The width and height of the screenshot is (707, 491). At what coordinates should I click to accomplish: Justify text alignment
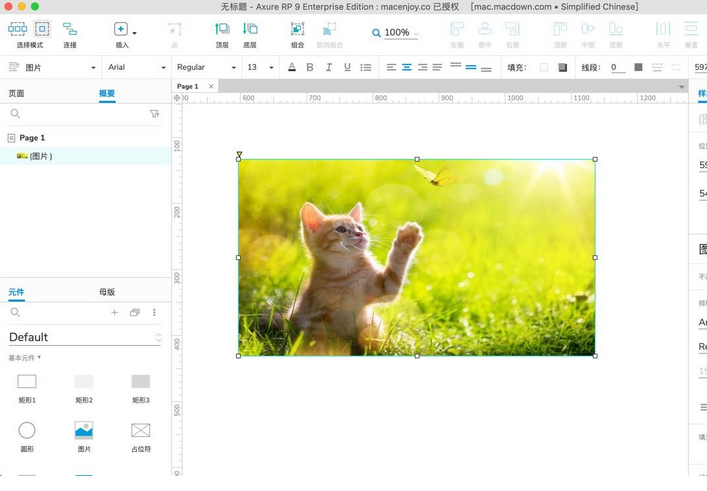pos(437,68)
